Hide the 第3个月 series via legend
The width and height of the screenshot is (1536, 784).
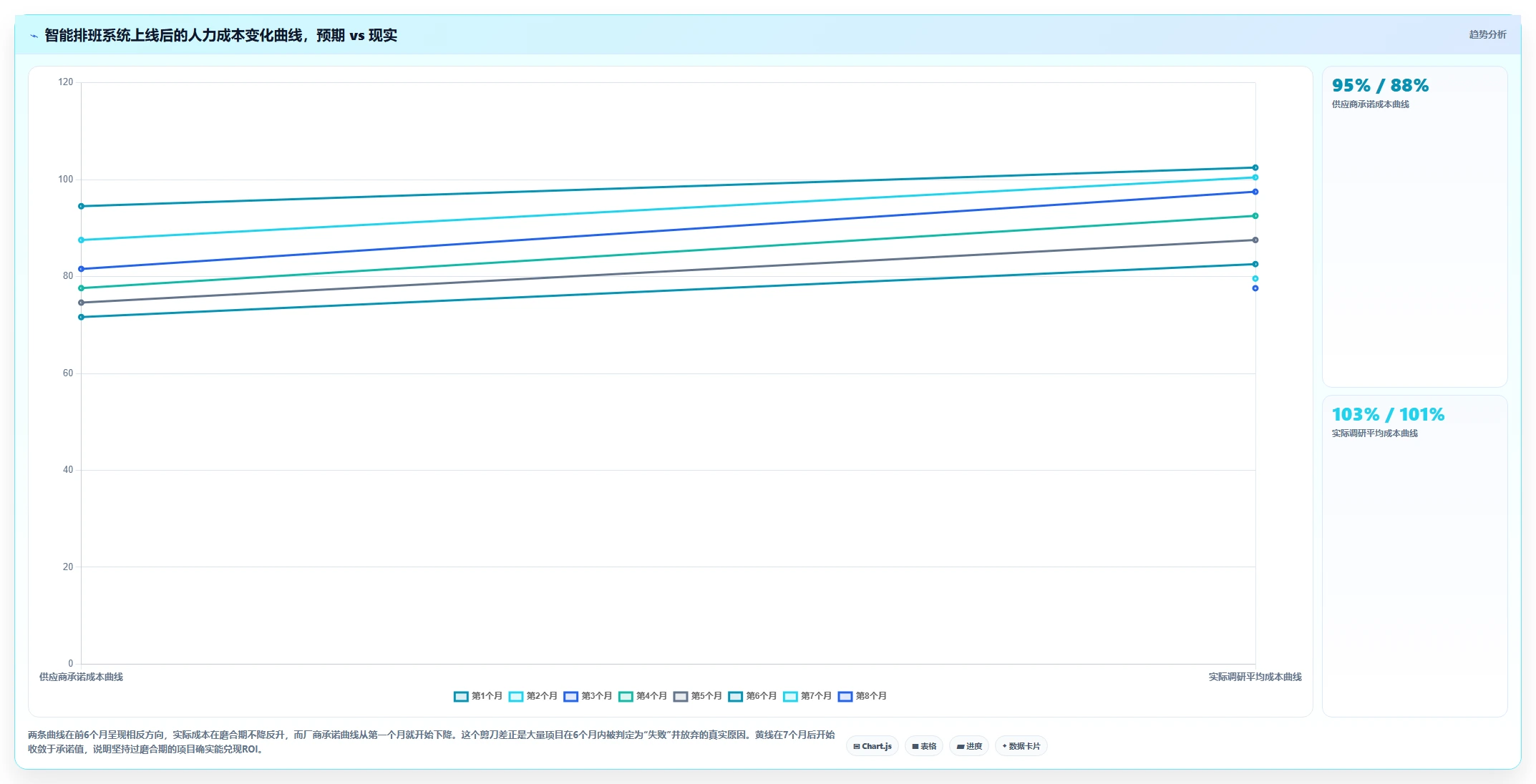point(588,696)
